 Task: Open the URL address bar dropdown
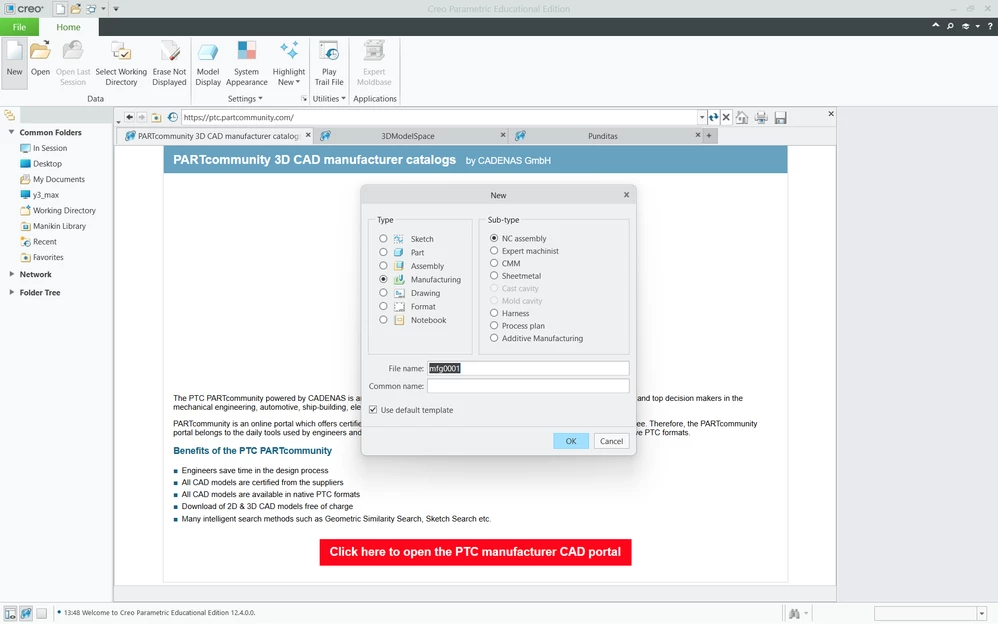tap(702, 117)
